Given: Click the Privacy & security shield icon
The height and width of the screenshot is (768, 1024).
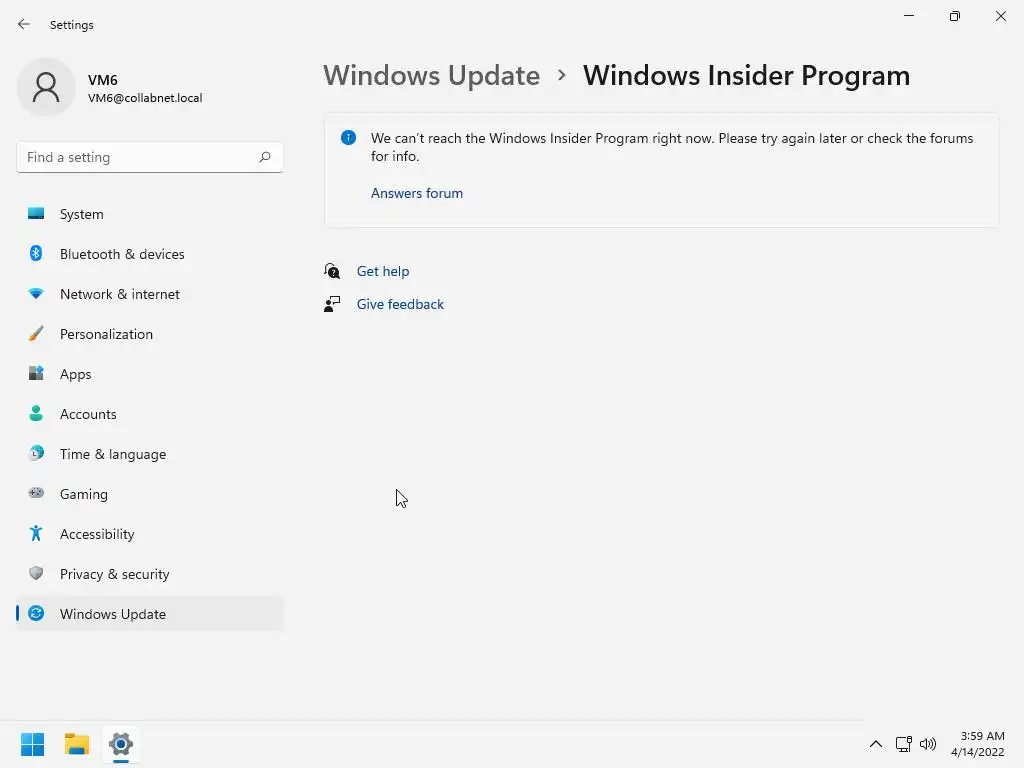Looking at the screenshot, I should tap(36, 573).
